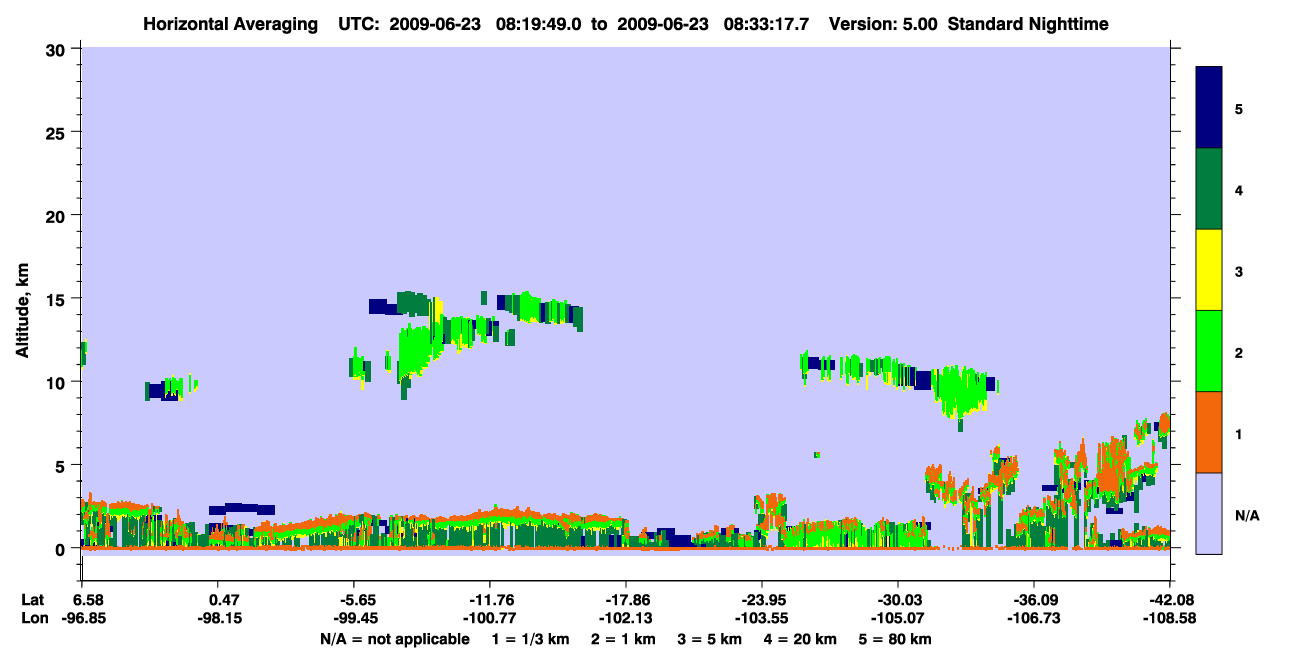Click the dark green color bar segment
Screen dimensions: 1300x667
click(x=1209, y=188)
